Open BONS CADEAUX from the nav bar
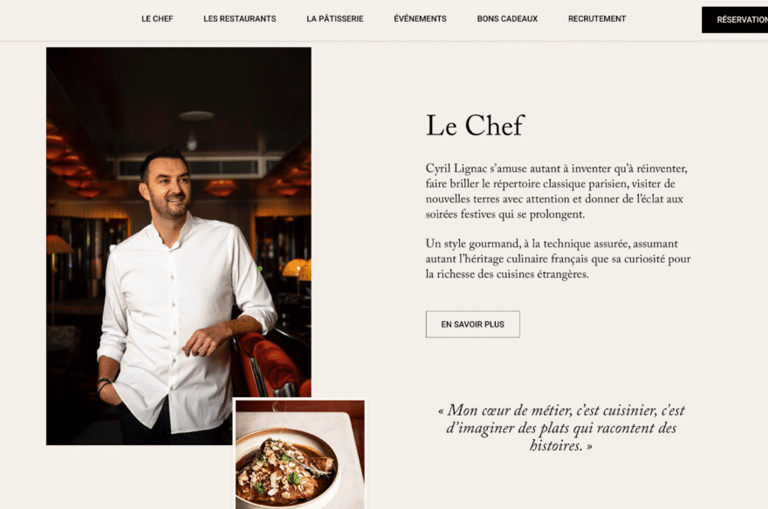This screenshot has width=768, height=509. (x=507, y=19)
